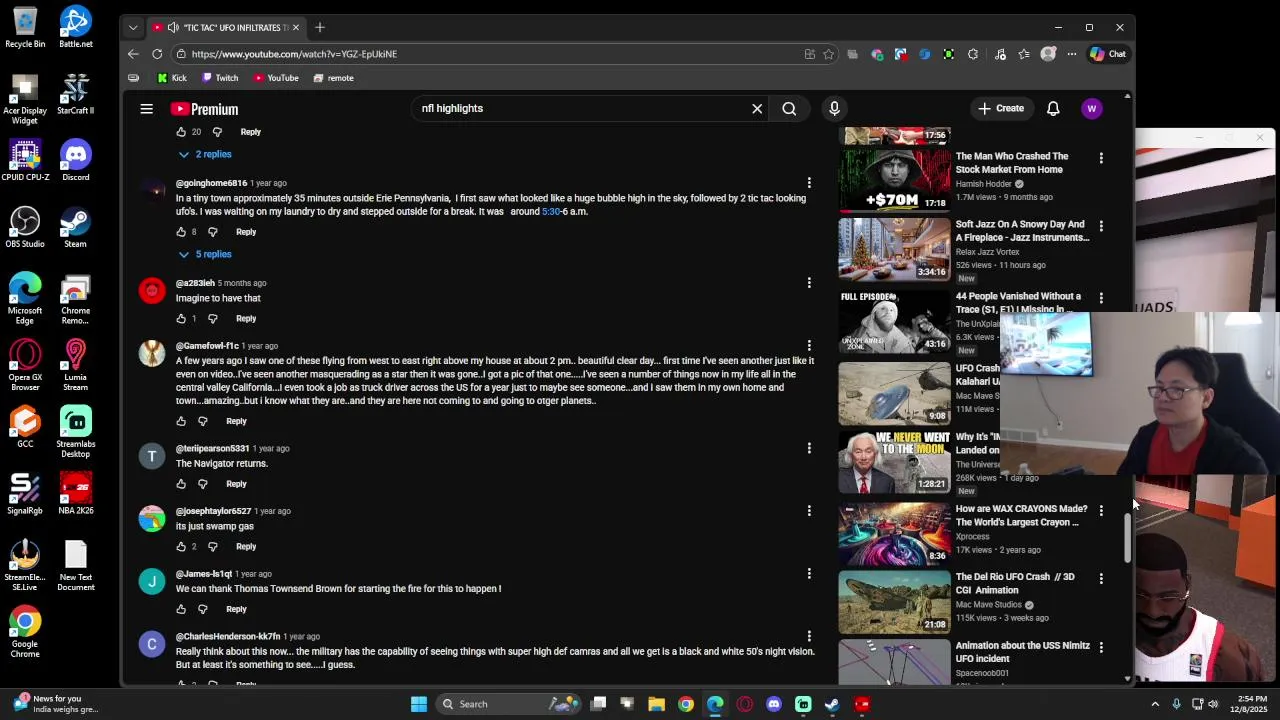This screenshot has width=1280, height=720.
Task: Dislike the comment by @James-ls1qt
Action: (x=202, y=609)
